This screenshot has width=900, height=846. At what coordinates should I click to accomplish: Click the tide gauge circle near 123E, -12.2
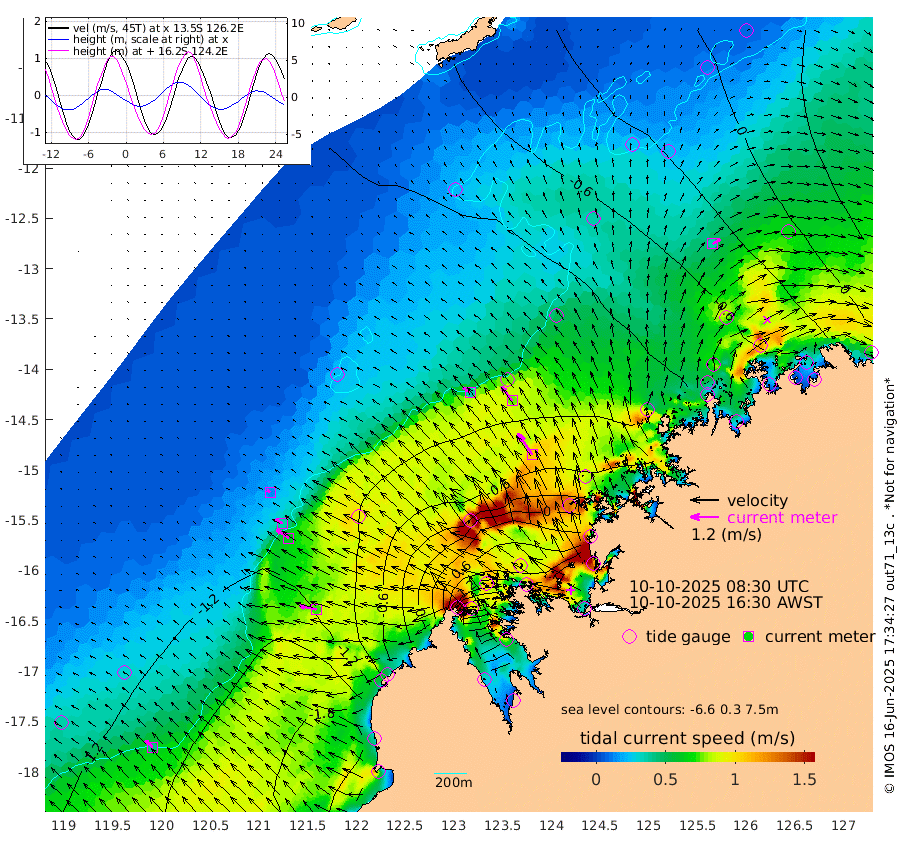tap(456, 189)
